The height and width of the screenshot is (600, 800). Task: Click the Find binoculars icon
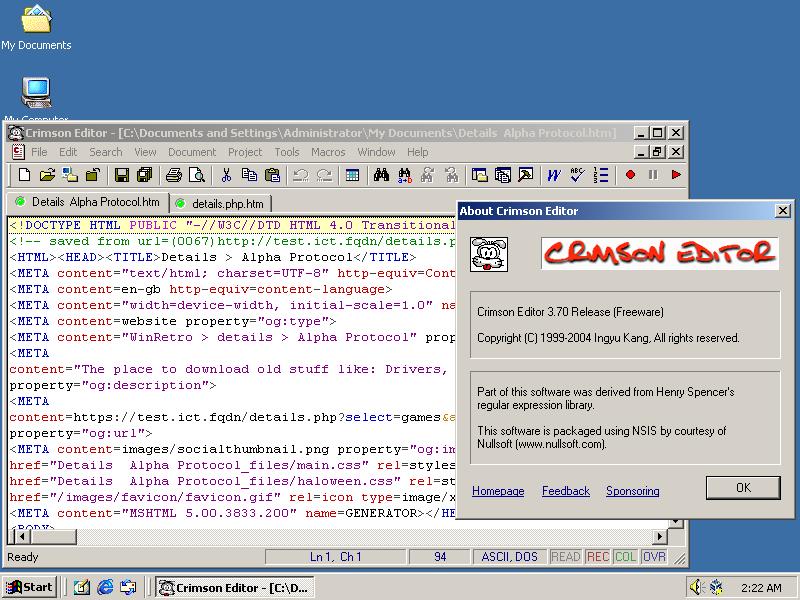[381, 176]
